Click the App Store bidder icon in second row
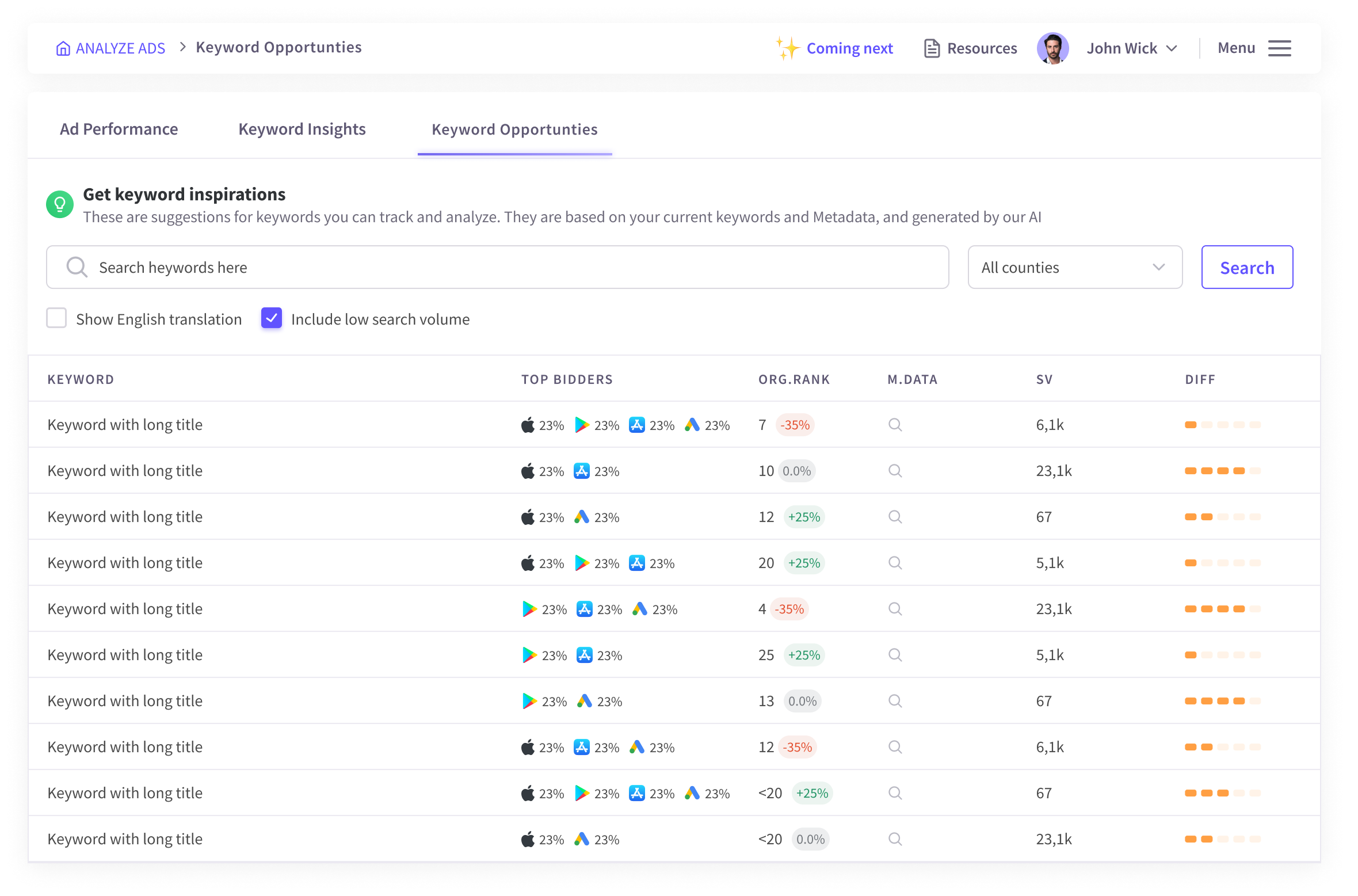This screenshot has height=896, width=1358. point(582,471)
